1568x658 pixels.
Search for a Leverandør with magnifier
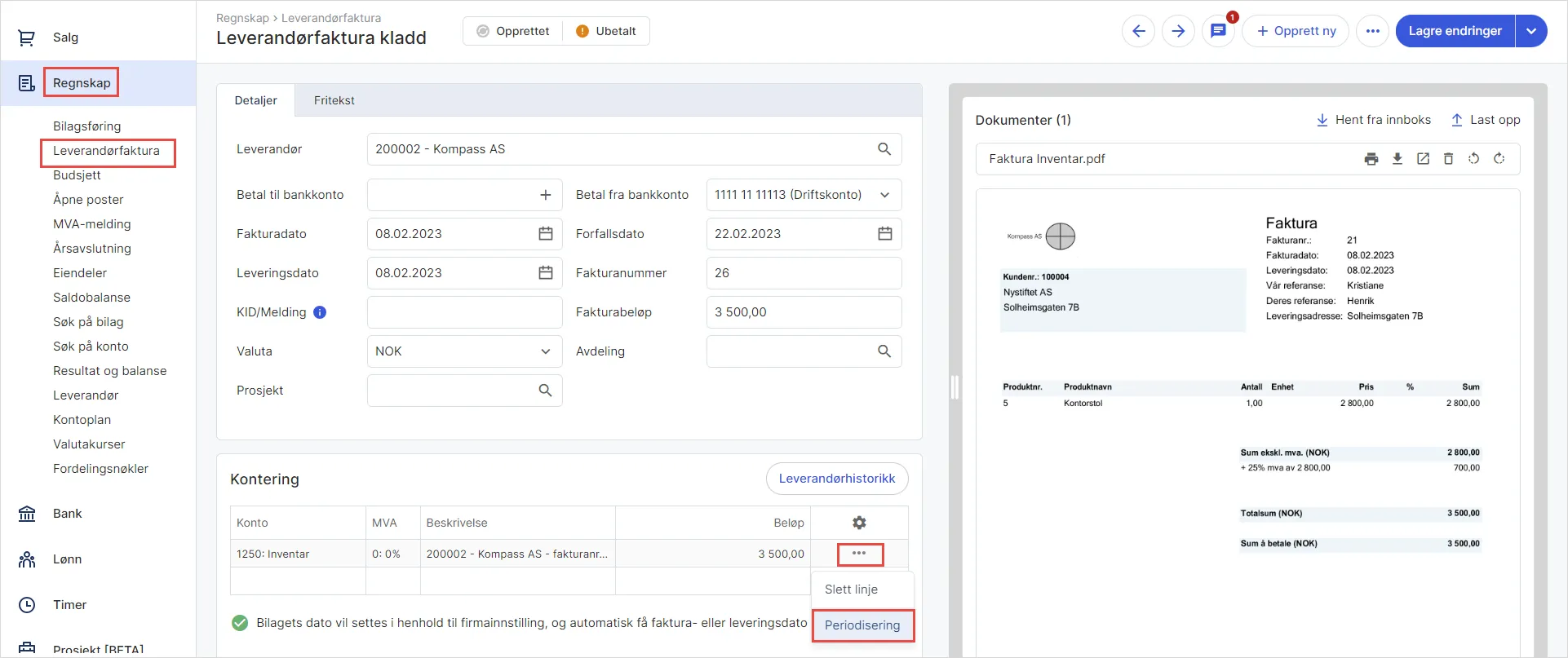[x=884, y=149]
